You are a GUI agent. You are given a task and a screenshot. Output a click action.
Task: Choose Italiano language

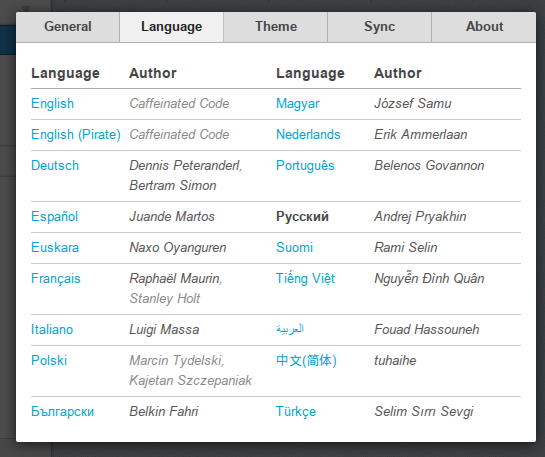point(52,329)
